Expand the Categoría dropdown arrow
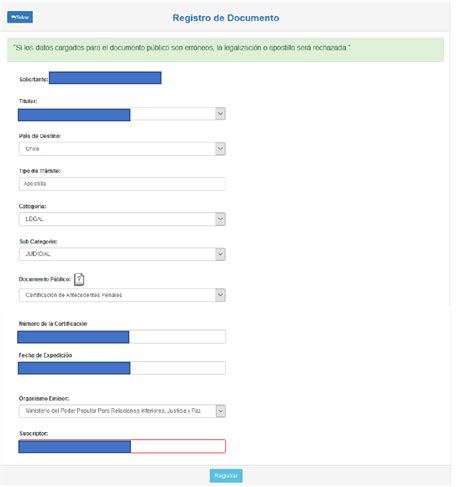Image resolution: width=474 pixels, height=487 pixels. click(x=220, y=219)
